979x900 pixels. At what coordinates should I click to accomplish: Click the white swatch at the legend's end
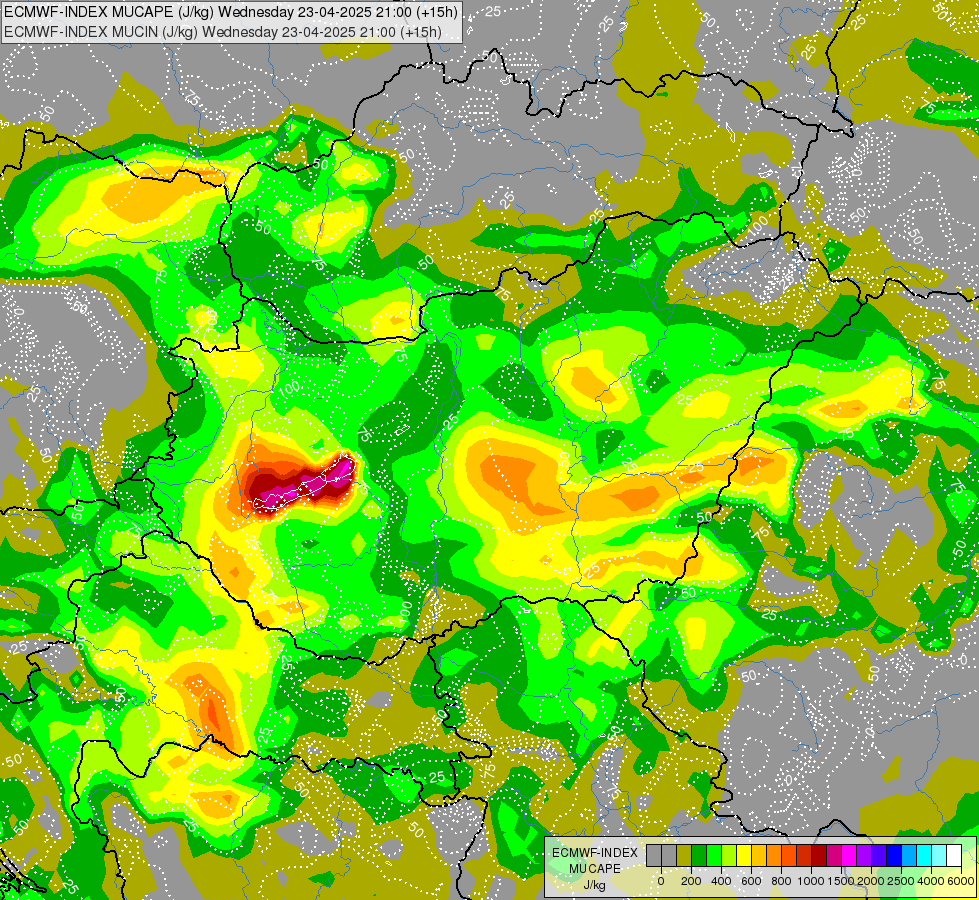pyautogui.click(x=955, y=855)
